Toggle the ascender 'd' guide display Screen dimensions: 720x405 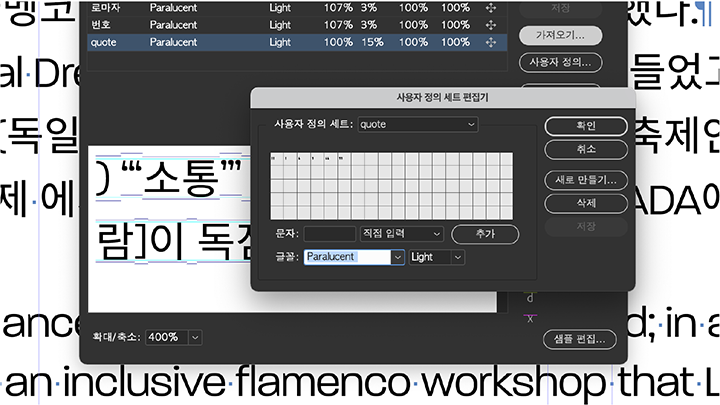coord(530,298)
